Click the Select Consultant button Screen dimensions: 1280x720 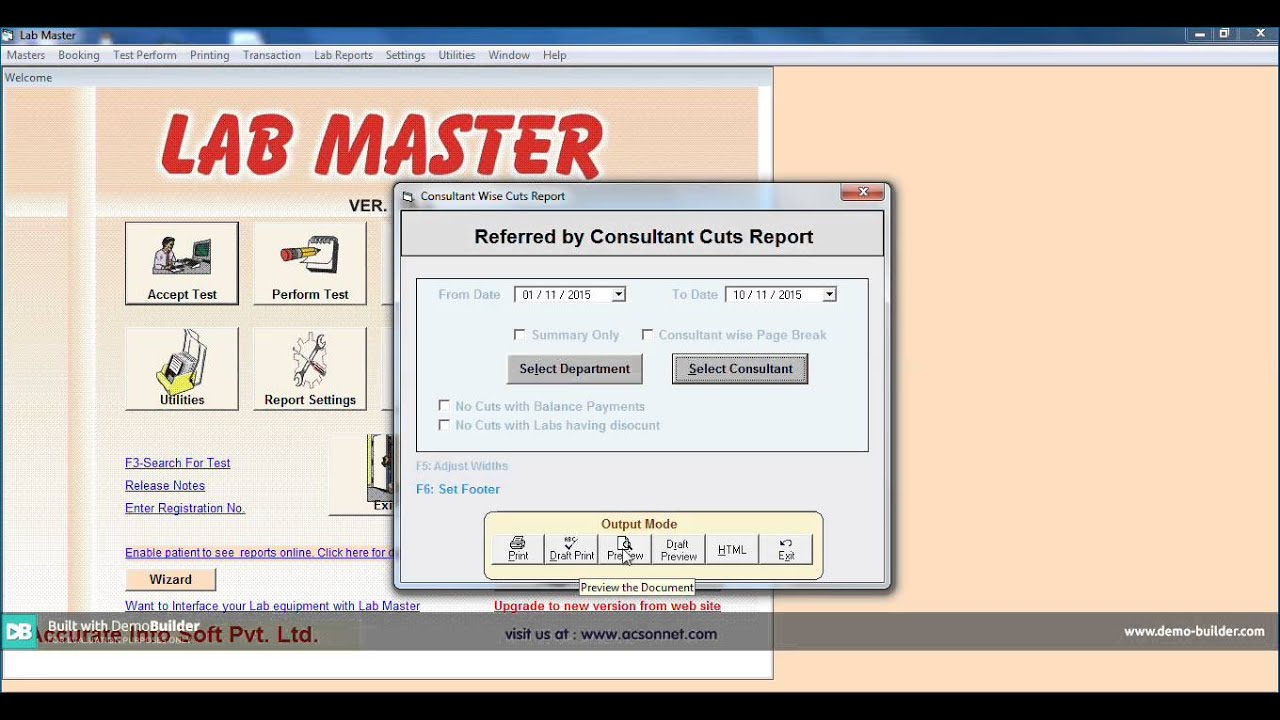(x=740, y=369)
